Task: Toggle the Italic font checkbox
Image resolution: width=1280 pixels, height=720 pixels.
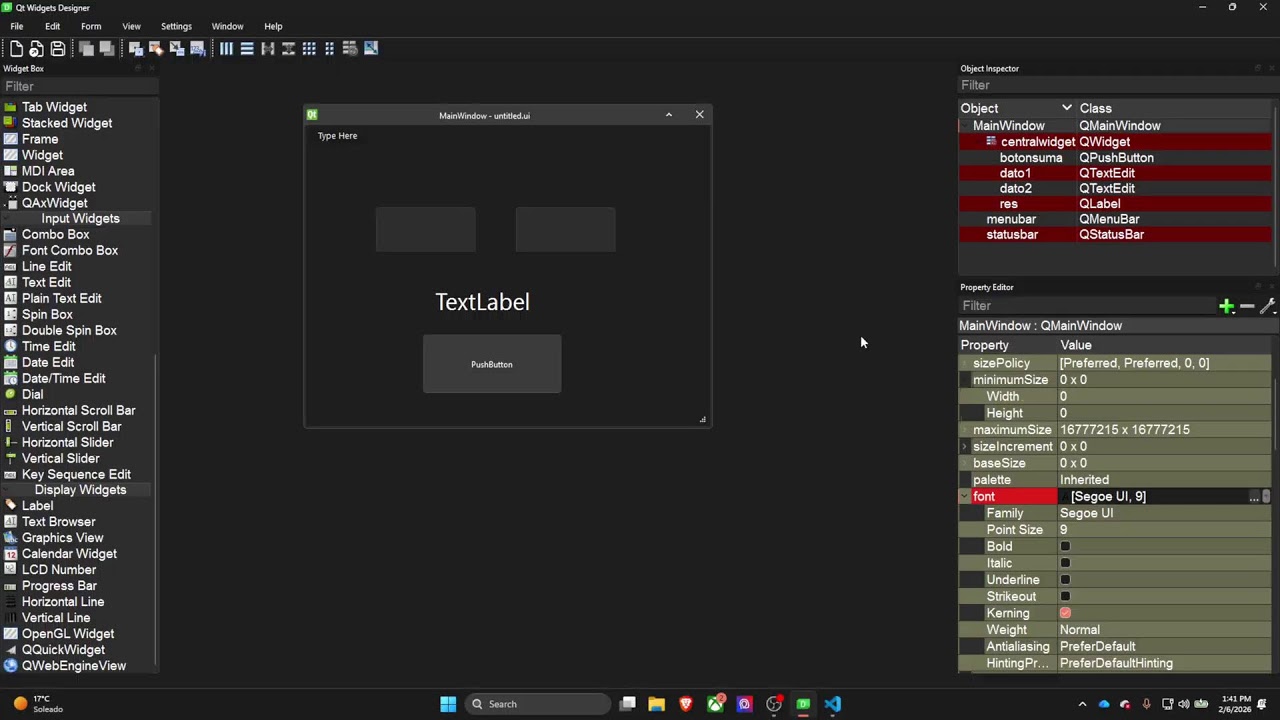Action: (1065, 563)
